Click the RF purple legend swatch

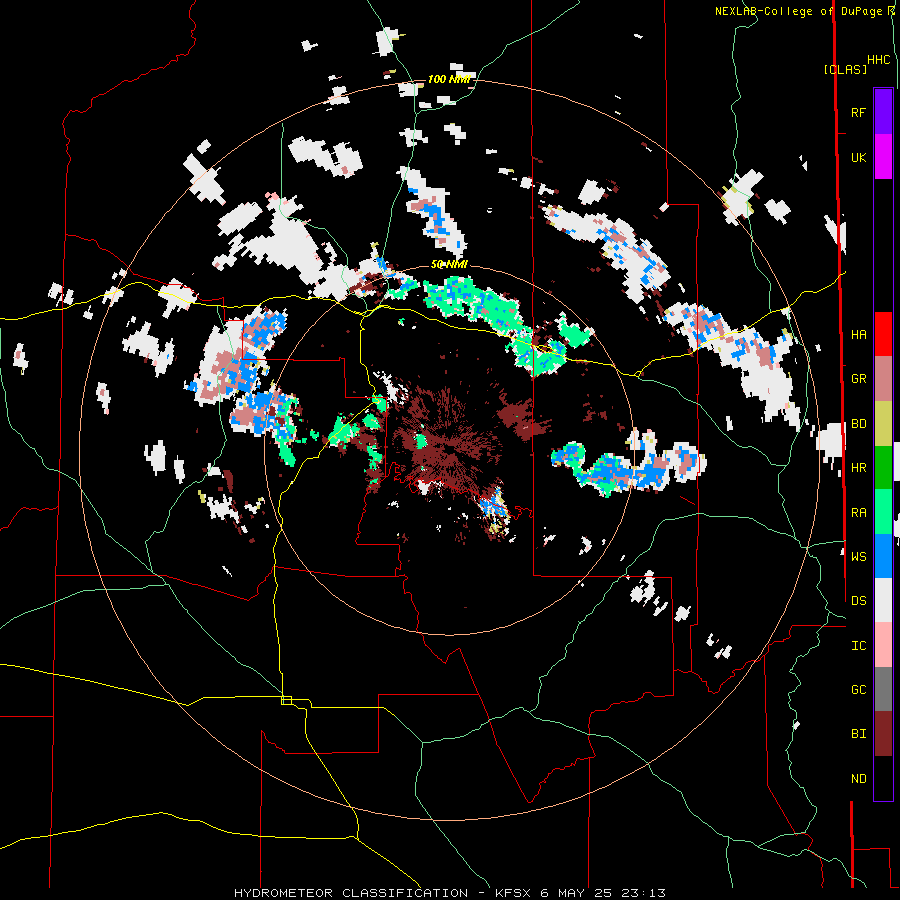(883, 112)
